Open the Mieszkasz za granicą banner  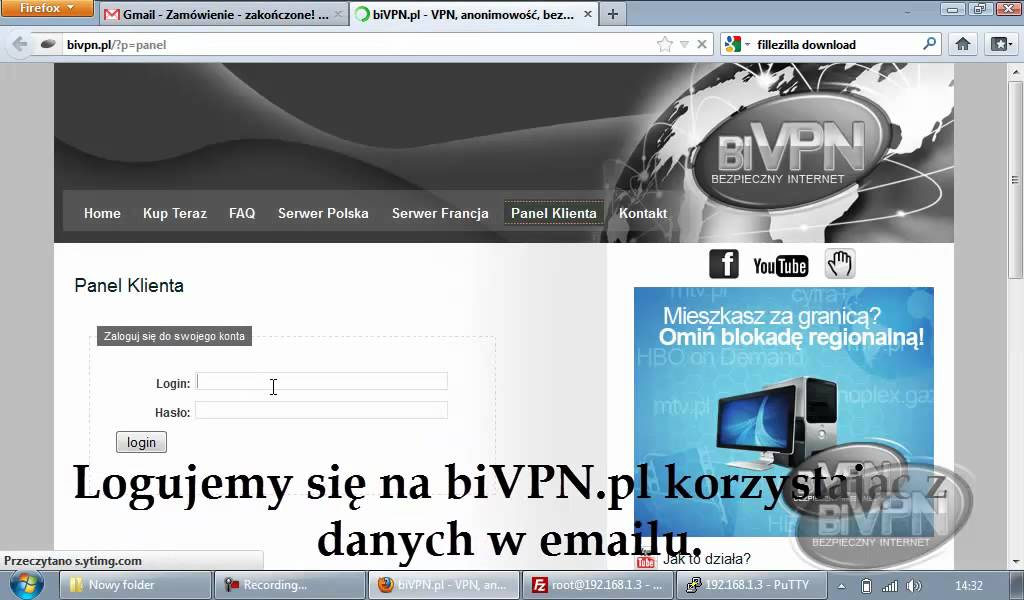(784, 411)
